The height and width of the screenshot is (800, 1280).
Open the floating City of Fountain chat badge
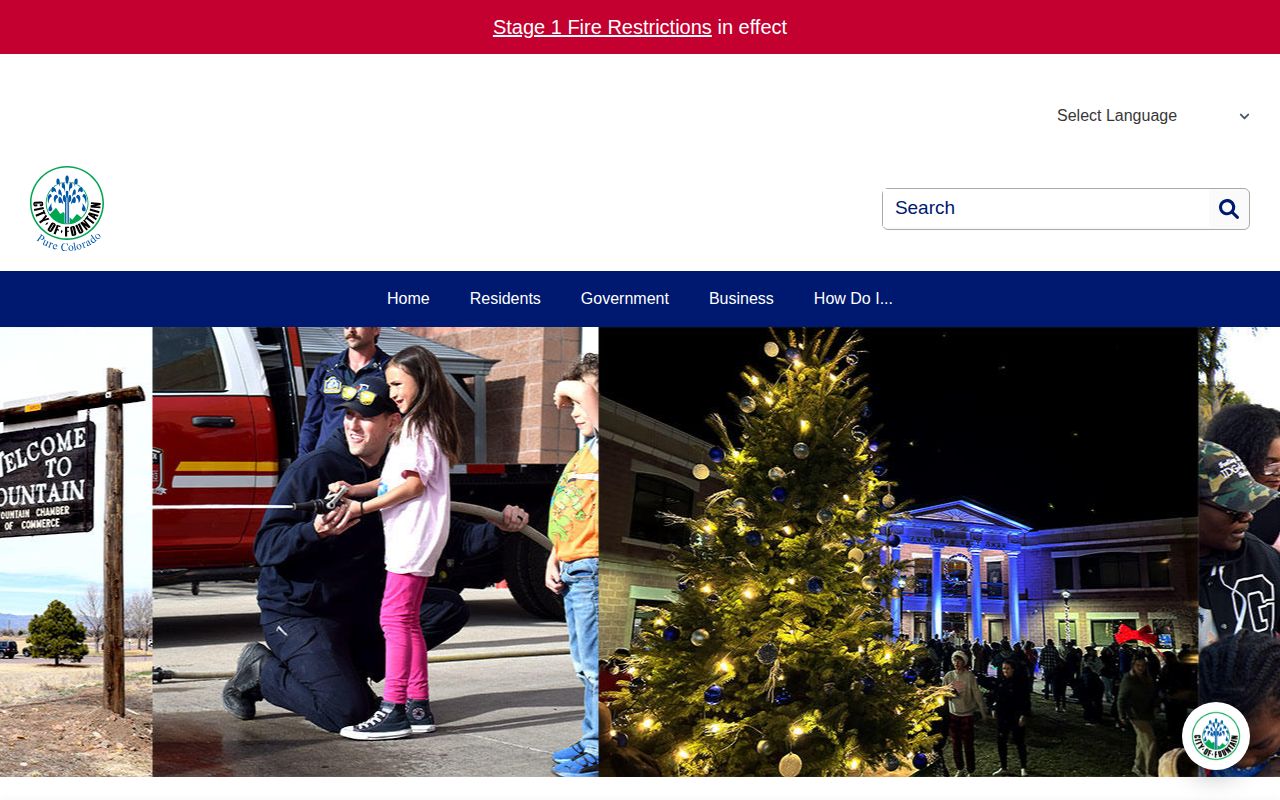pyautogui.click(x=1216, y=736)
